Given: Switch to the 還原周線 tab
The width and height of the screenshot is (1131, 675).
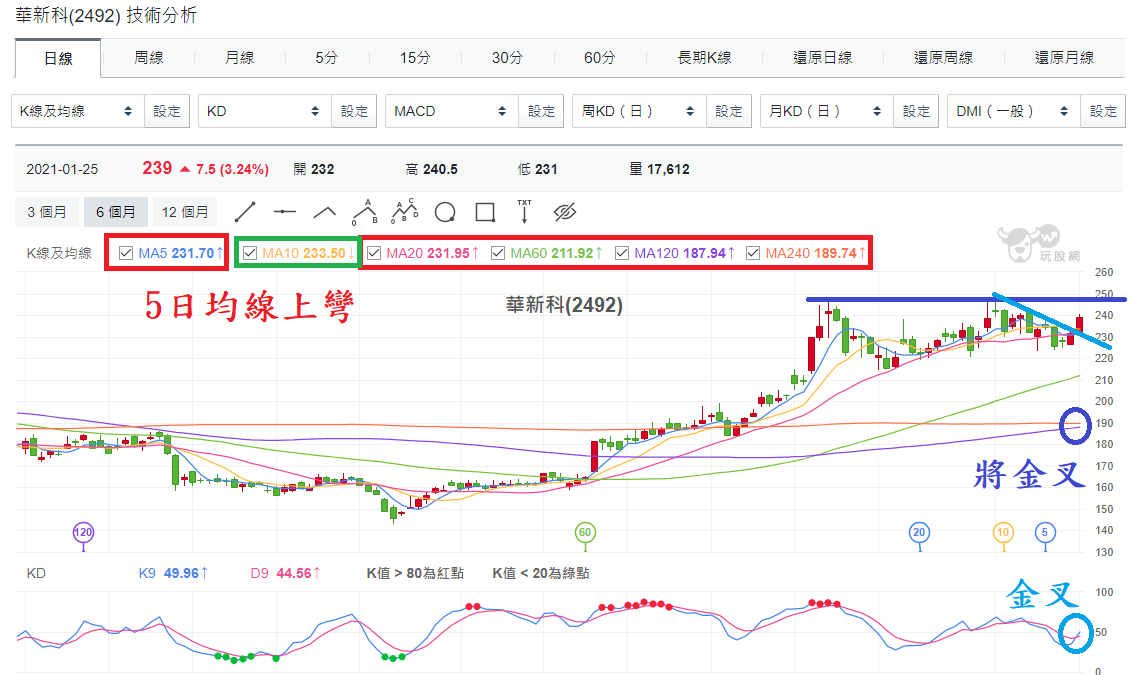Looking at the screenshot, I should pos(943,58).
